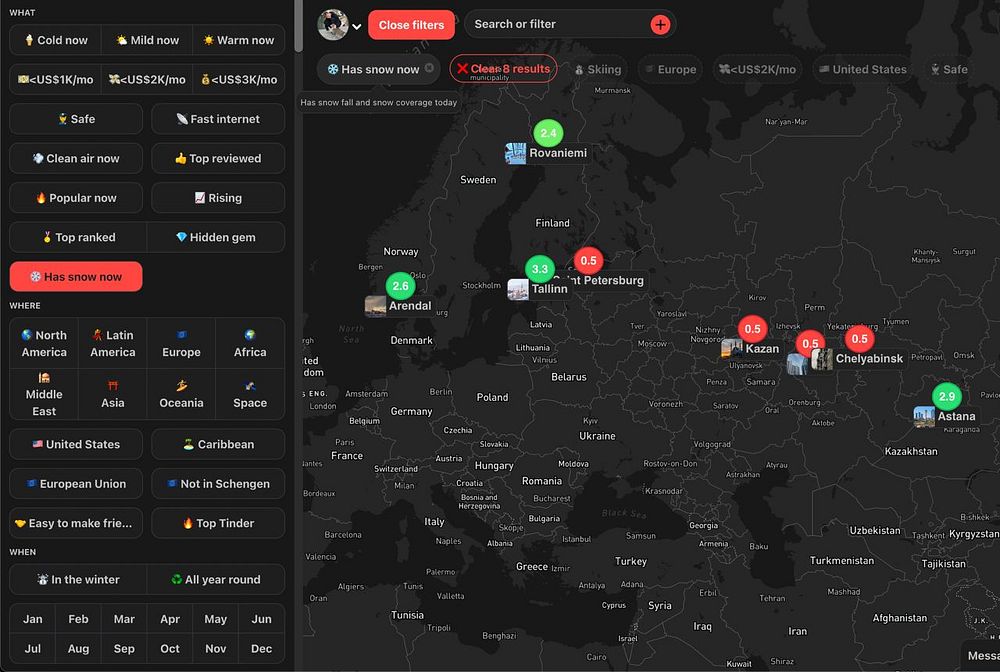
Task: Add the <US$2K/mo suggested chip on top bar
Action: (x=757, y=69)
